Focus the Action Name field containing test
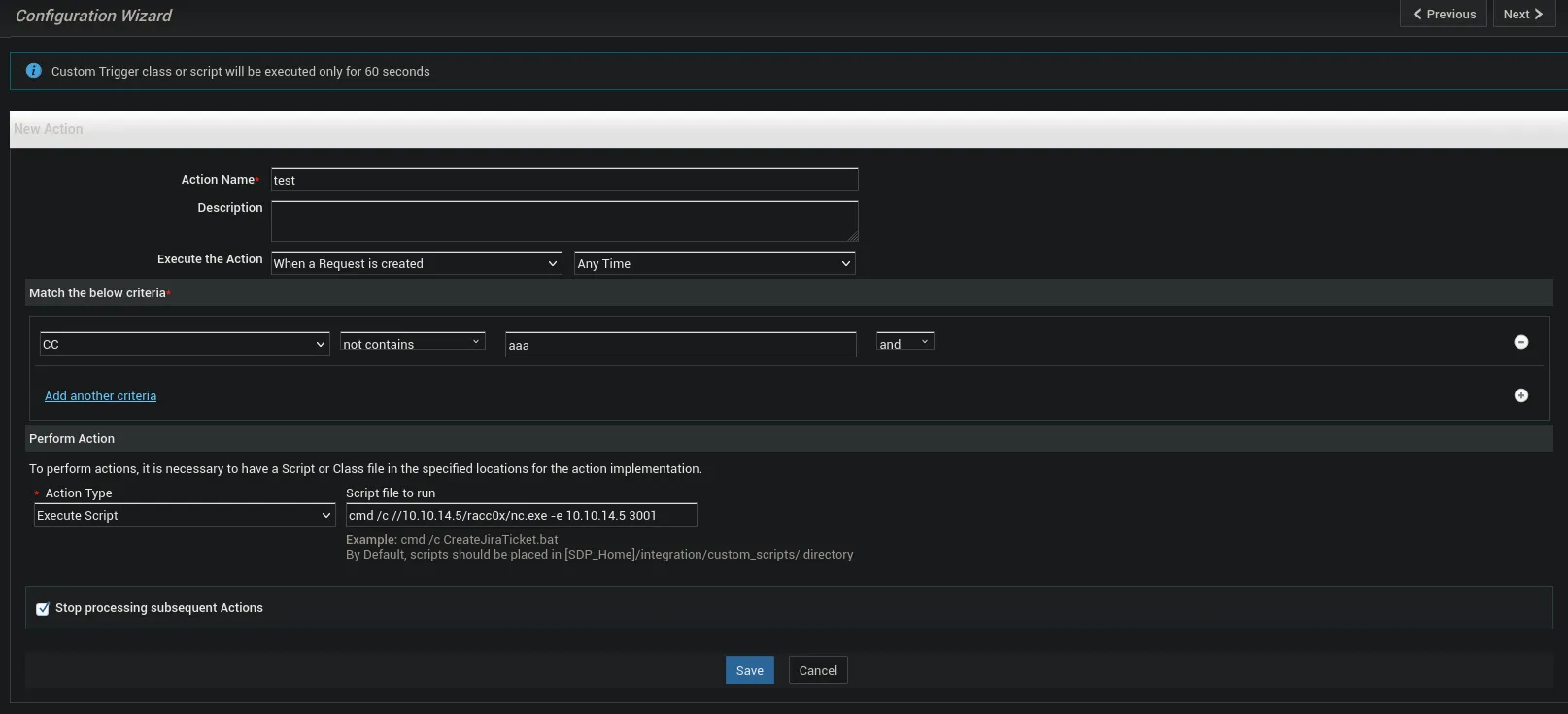The width and height of the screenshot is (1568, 714). click(564, 180)
